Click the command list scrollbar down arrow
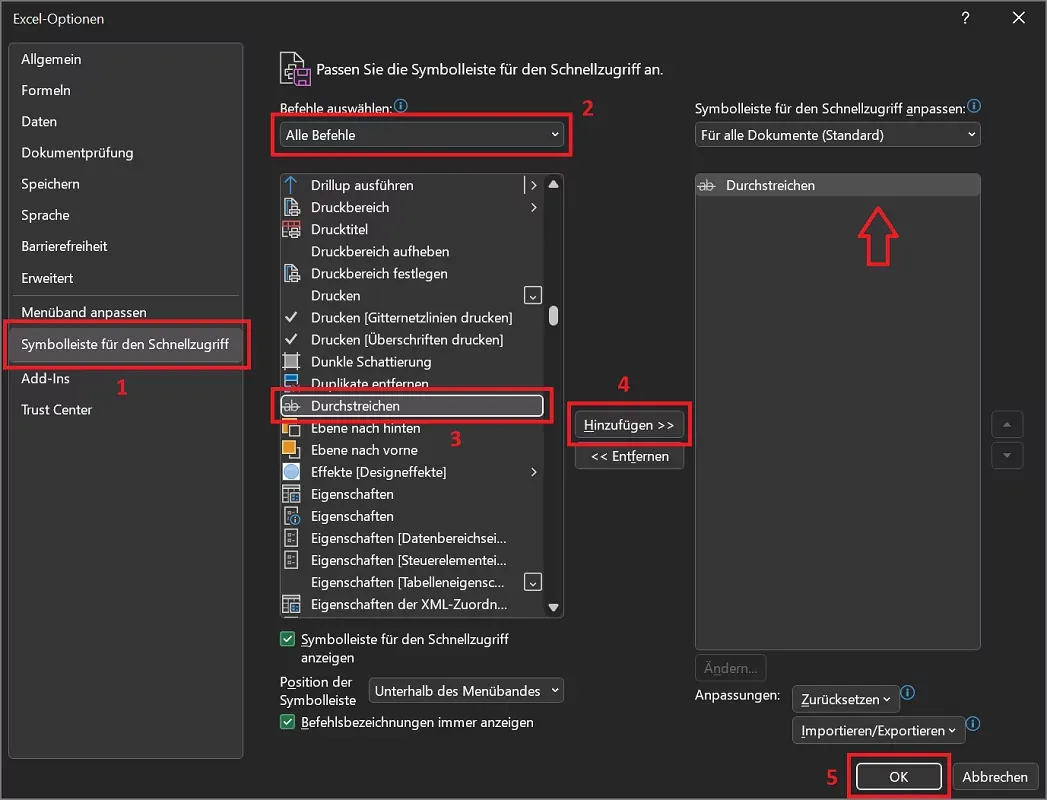1047x800 pixels. tap(553, 606)
